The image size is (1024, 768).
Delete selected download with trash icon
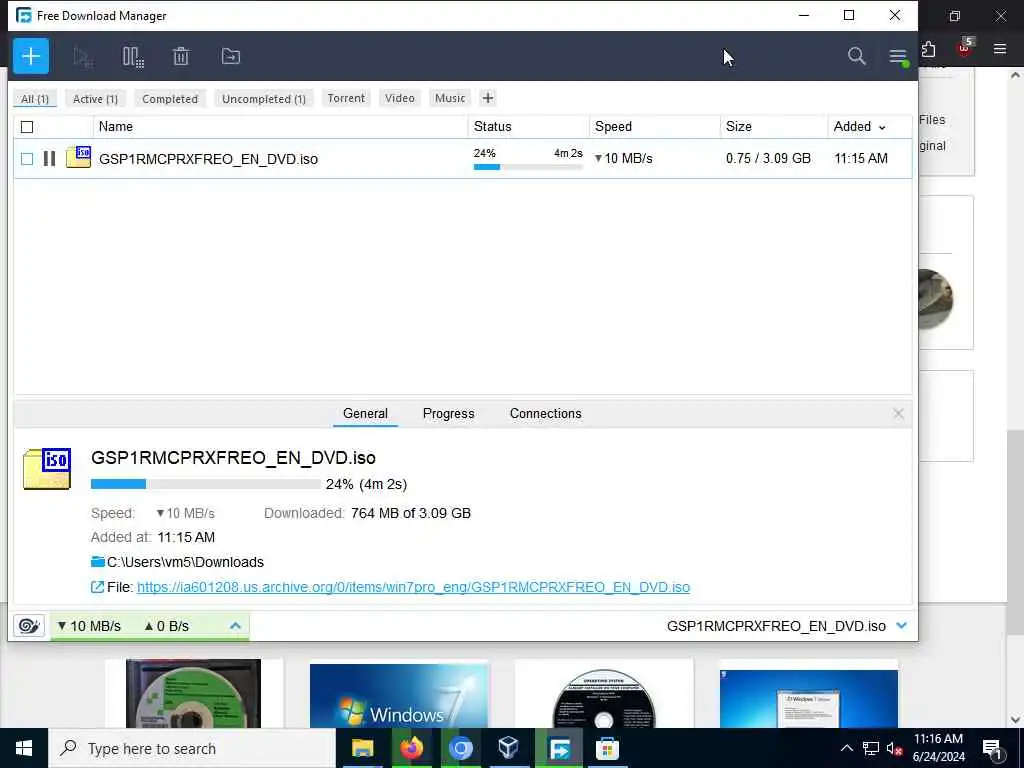coord(181,57)
